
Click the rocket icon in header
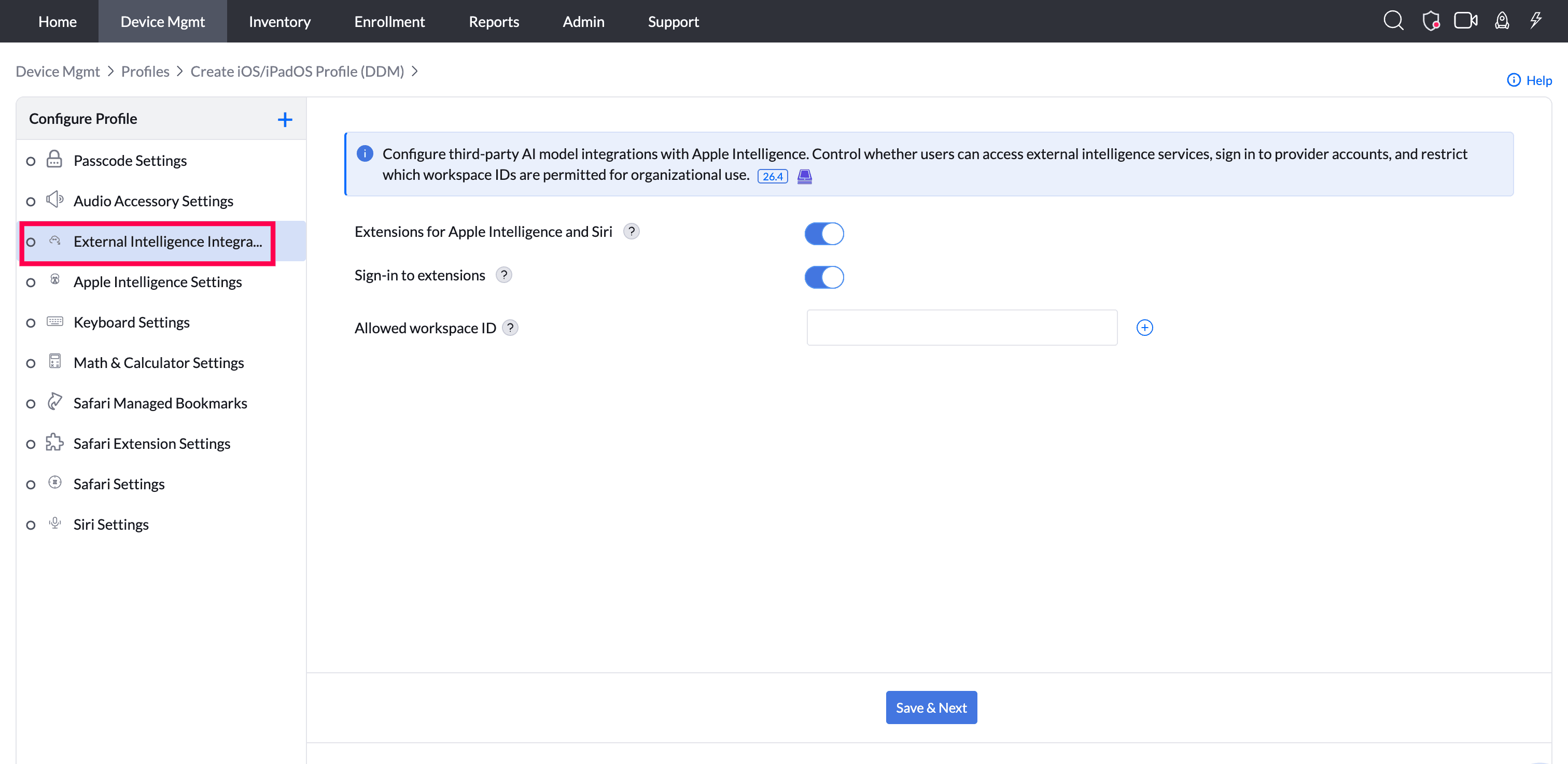click(1502, 21)
